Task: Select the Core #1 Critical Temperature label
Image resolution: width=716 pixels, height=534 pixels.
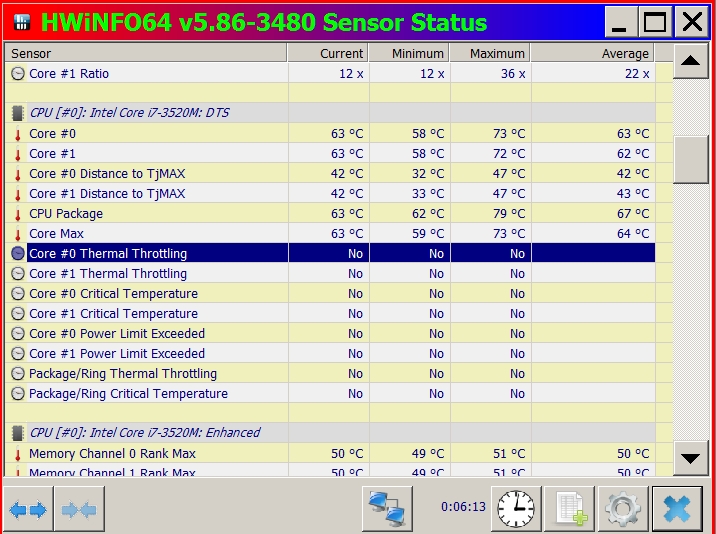Action: coord(114,313)
